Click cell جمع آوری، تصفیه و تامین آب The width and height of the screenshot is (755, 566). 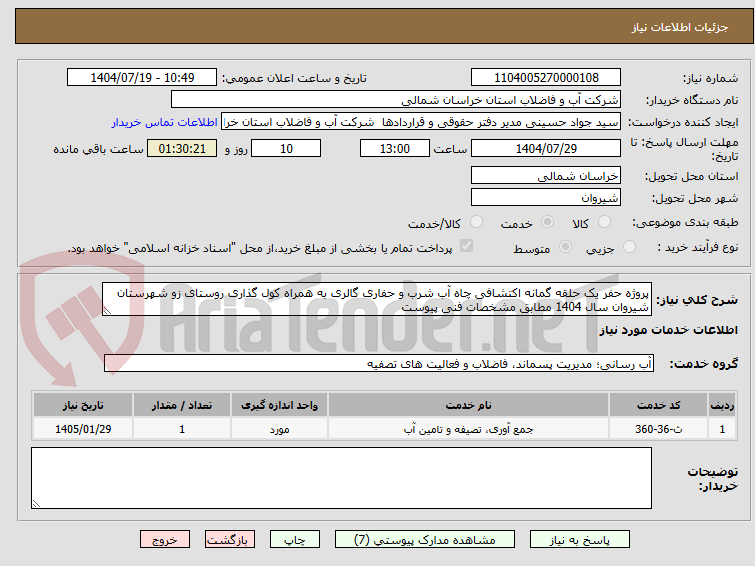(x=469, y=429)
